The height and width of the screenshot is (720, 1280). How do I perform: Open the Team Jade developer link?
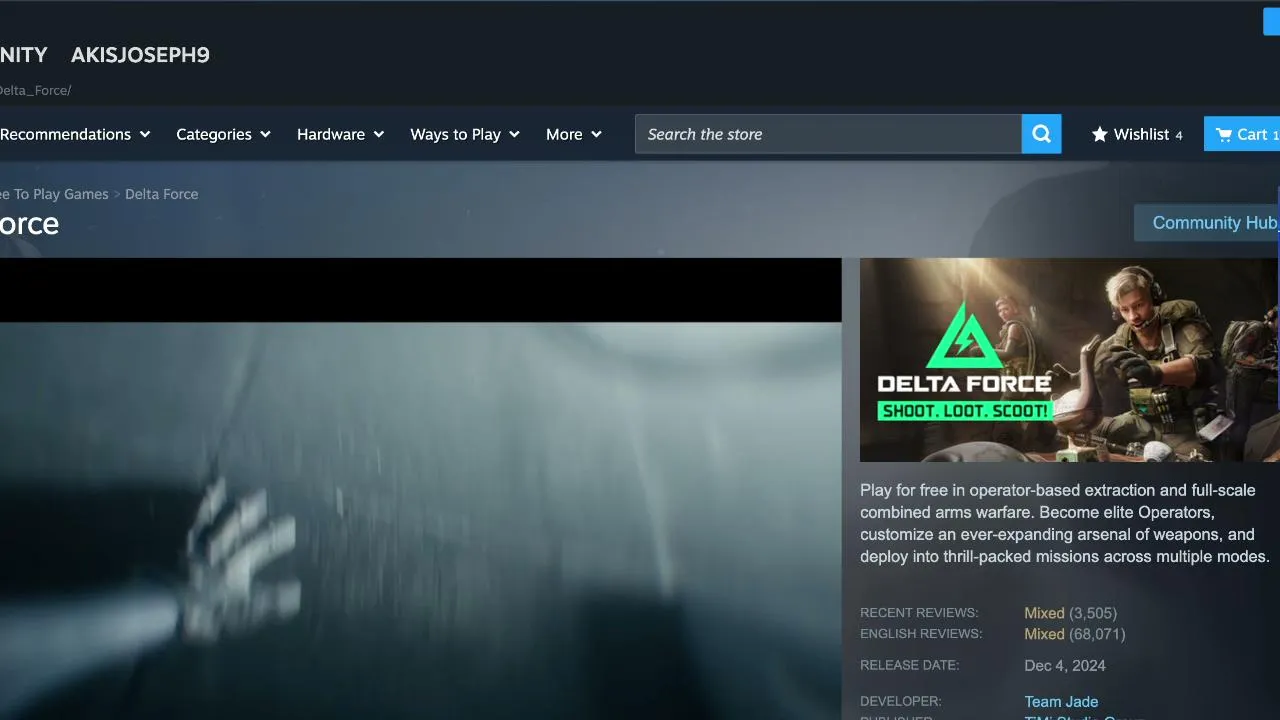point(1061,702)
